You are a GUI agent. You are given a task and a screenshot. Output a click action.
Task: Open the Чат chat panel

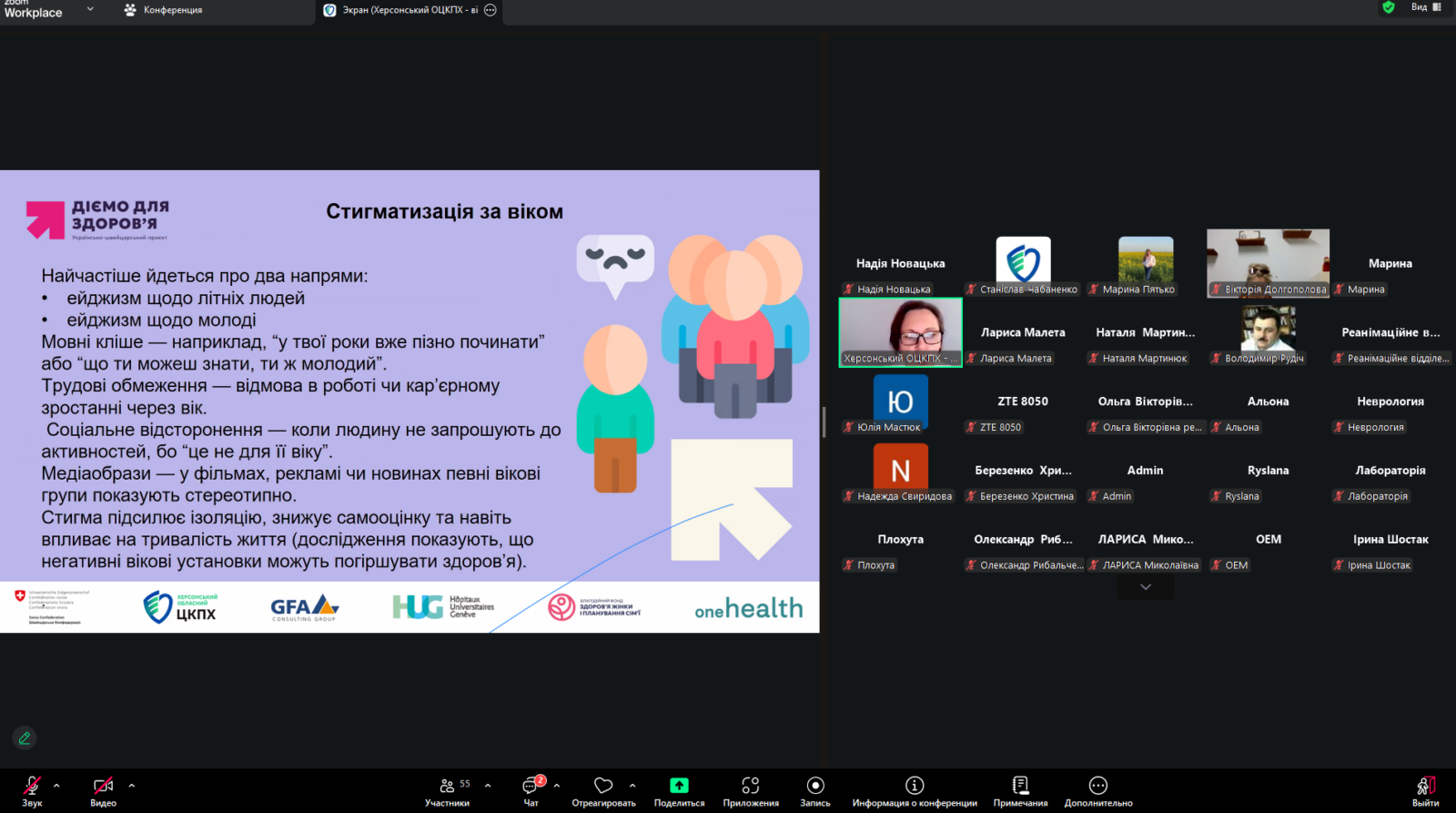coord(531,788)
